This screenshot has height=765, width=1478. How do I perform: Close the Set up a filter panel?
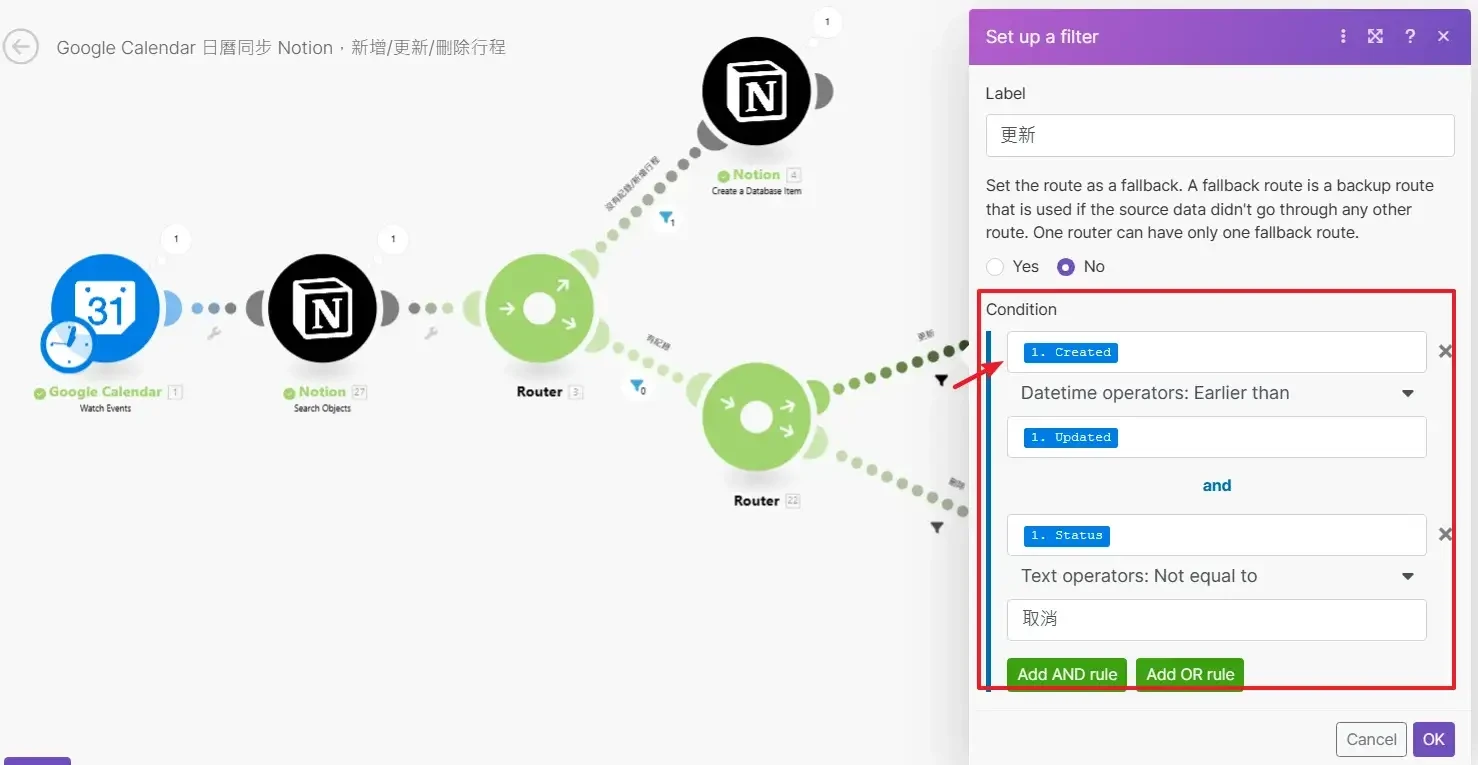(x=1443, y=36)
